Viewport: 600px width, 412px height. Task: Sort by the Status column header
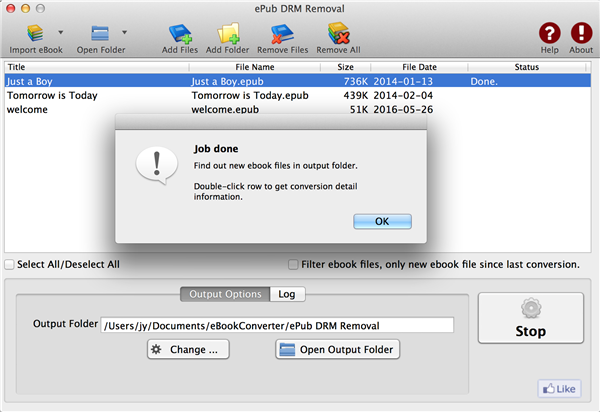527,67
